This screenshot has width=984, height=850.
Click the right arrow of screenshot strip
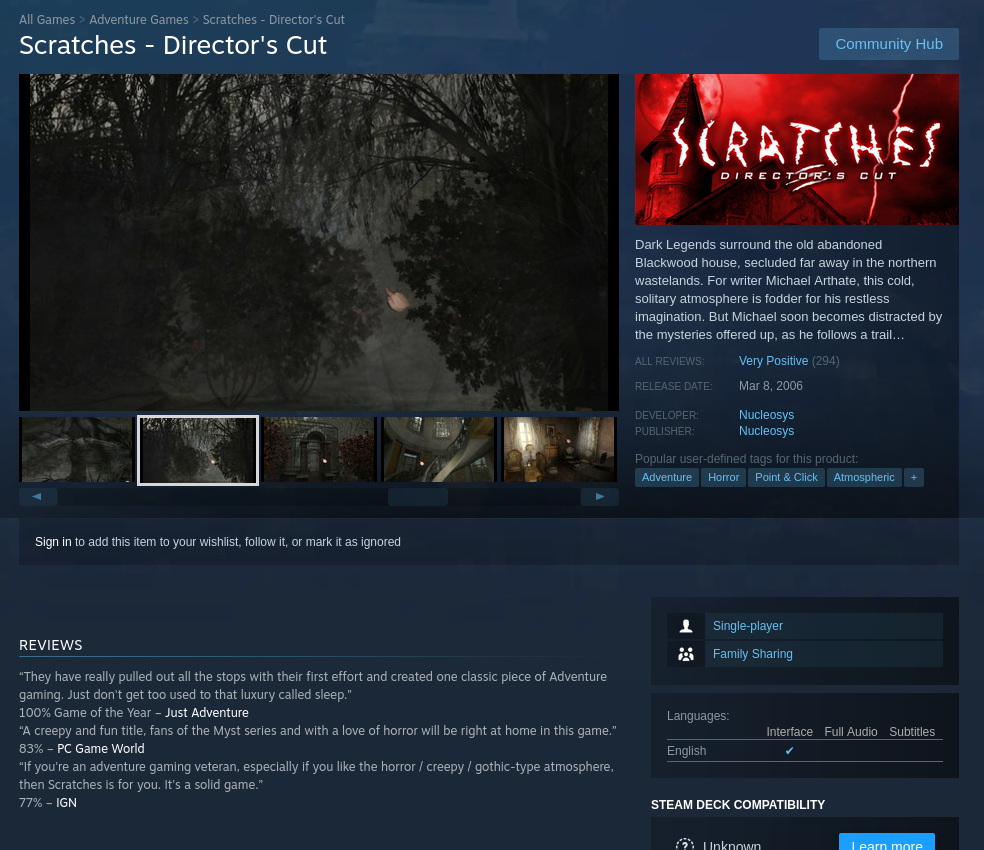pos(599,497)
